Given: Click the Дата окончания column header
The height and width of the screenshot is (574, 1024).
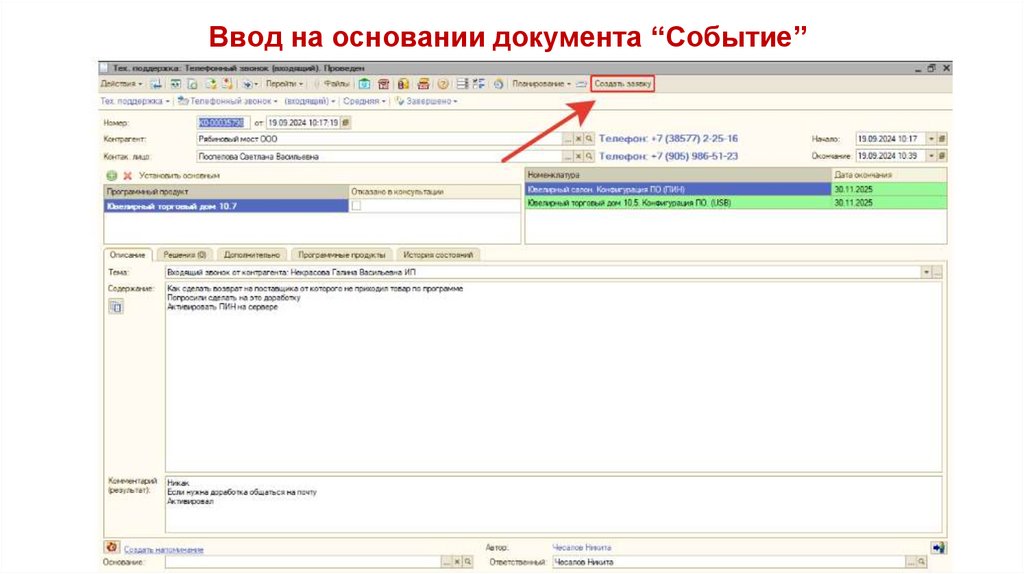Looking at the screenshot, I should [889, 175].
